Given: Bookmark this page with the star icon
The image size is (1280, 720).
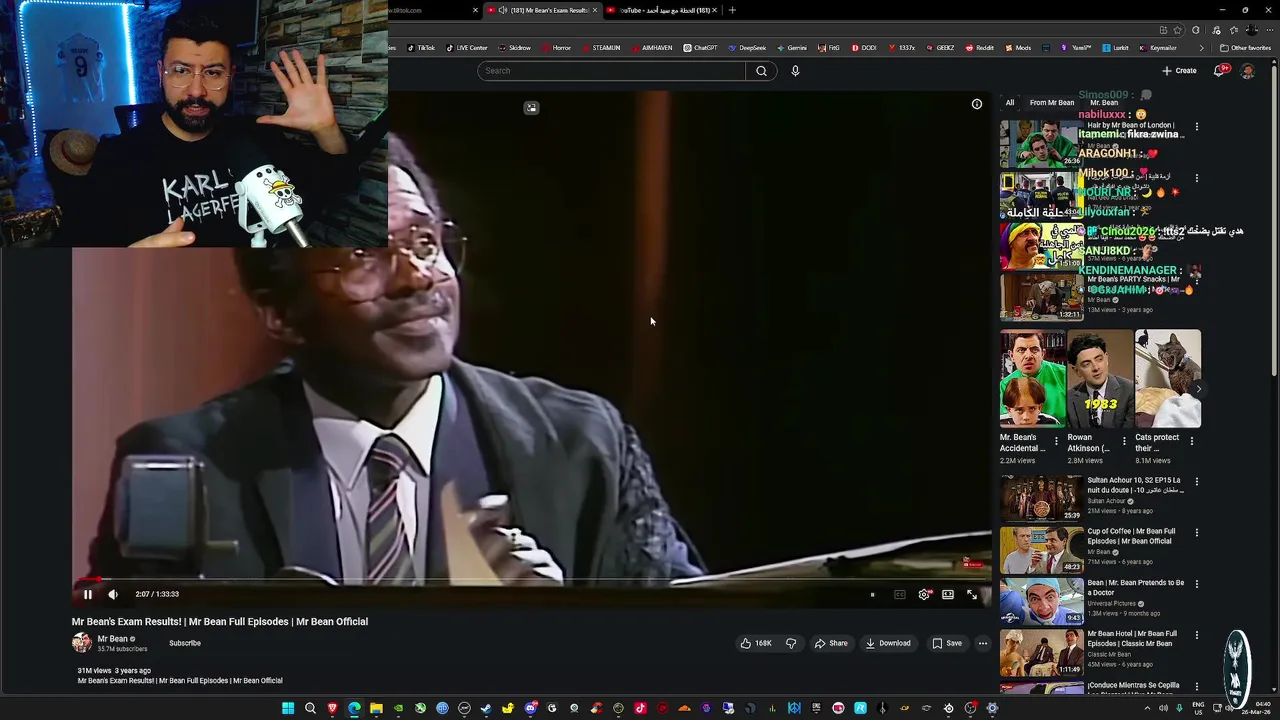Looking at the screenshot, I should [x=1178, y=30].
